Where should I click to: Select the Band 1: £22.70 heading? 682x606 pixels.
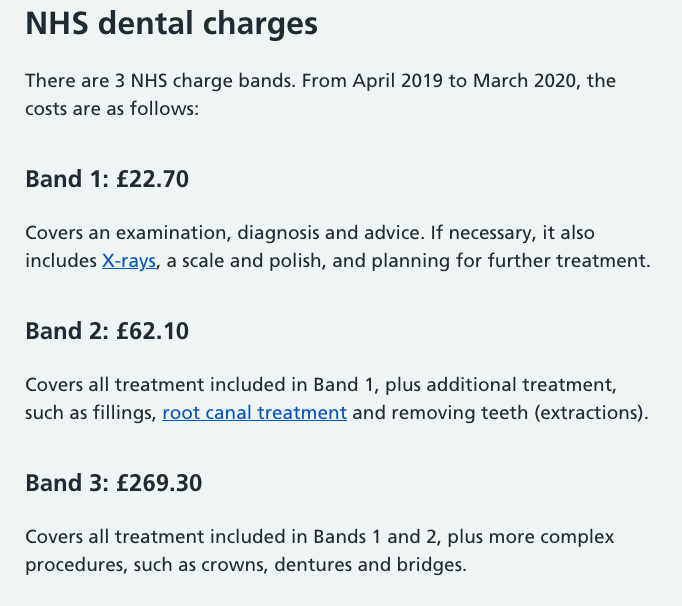107,180
